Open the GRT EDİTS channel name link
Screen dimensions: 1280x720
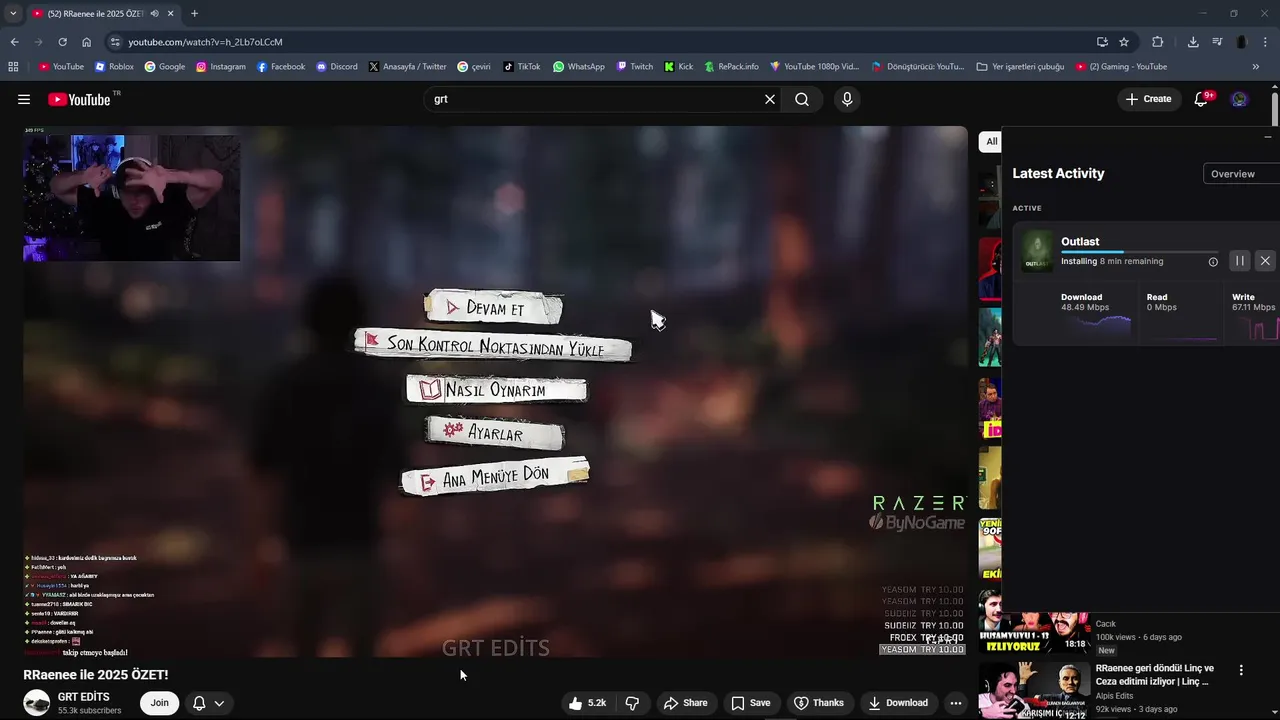click(84, 697)
